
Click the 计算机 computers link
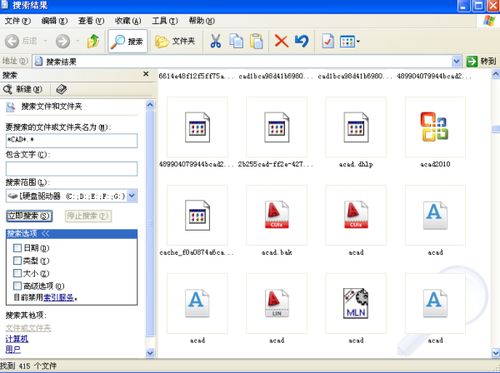coord(17,339)
